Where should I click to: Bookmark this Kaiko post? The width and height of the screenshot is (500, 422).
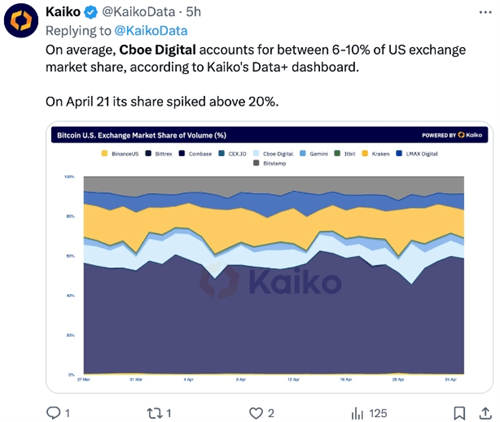coord(459,413)
